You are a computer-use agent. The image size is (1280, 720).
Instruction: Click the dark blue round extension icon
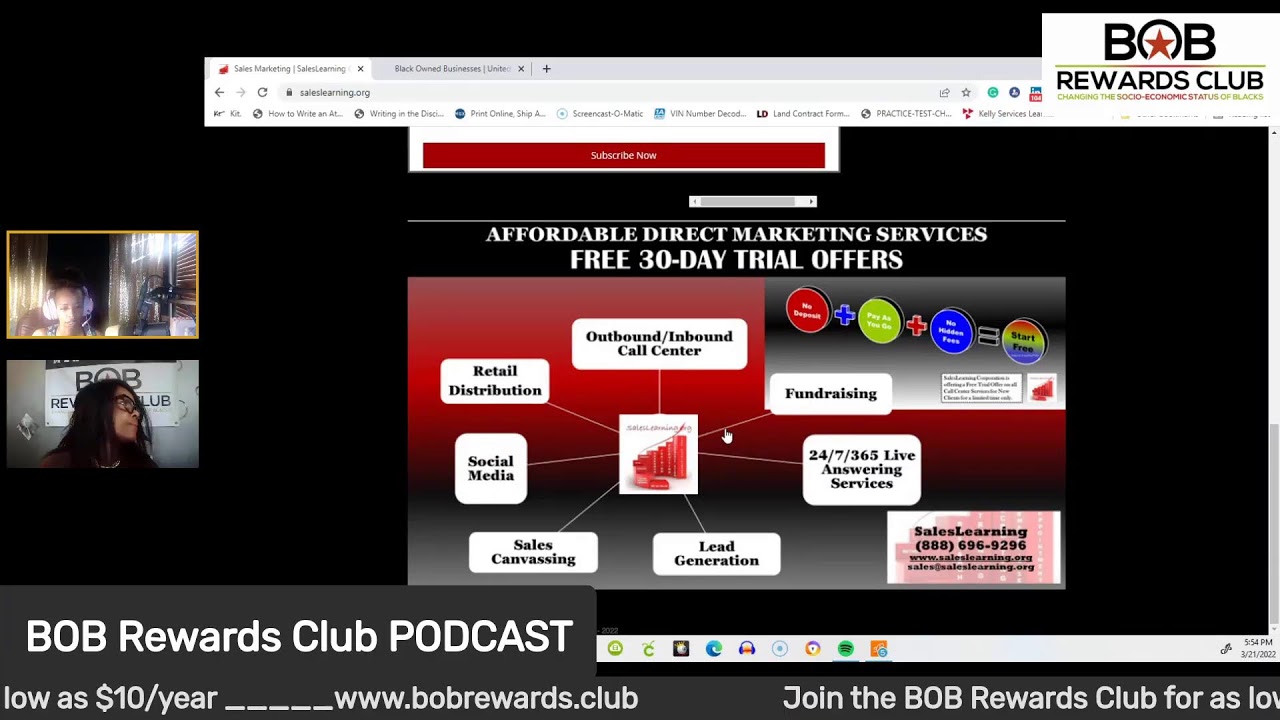tap(1014, 92)
